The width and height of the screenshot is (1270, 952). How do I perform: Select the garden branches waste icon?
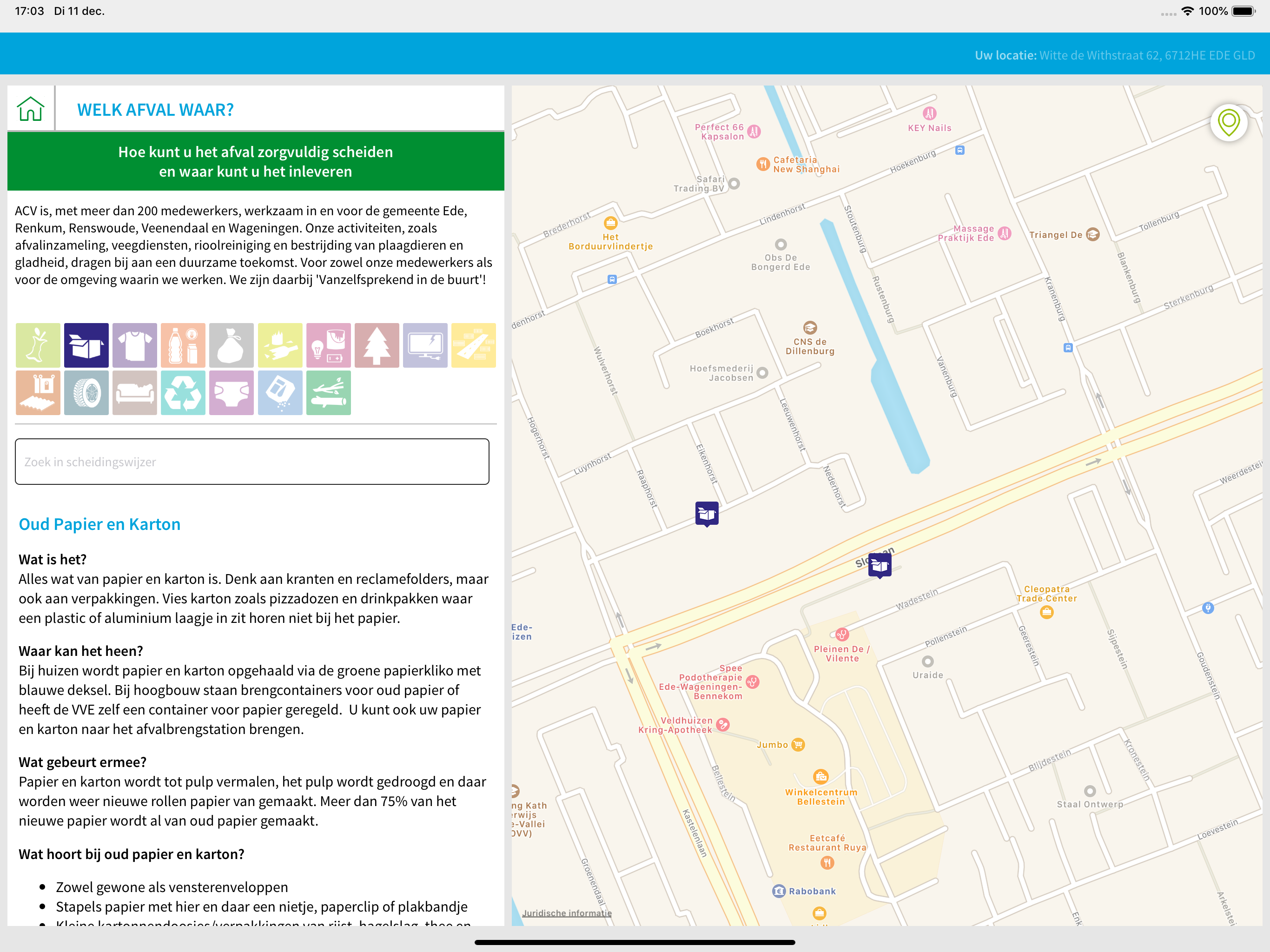(x=328, y=393)
